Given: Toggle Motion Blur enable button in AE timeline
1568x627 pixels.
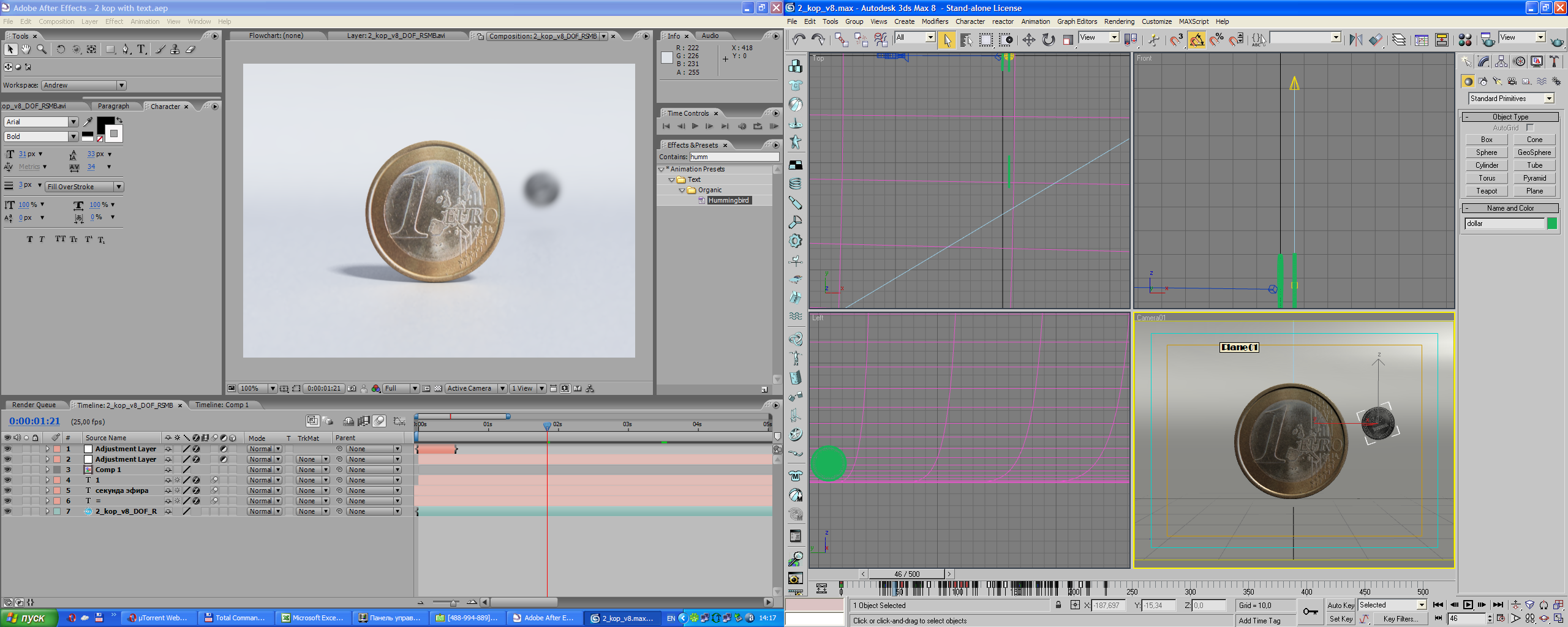Looking at the screenshot, I should [379, 421].
